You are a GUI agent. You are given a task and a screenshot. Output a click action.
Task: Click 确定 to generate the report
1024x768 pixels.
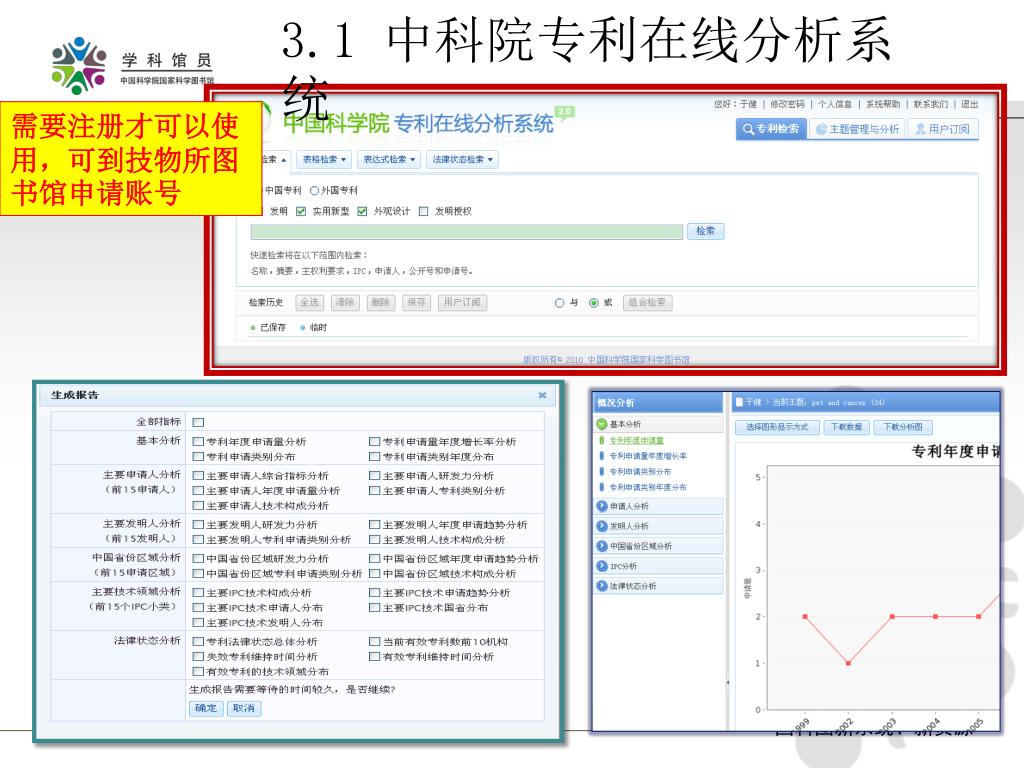pyautogui.click(x=206, y=709)
